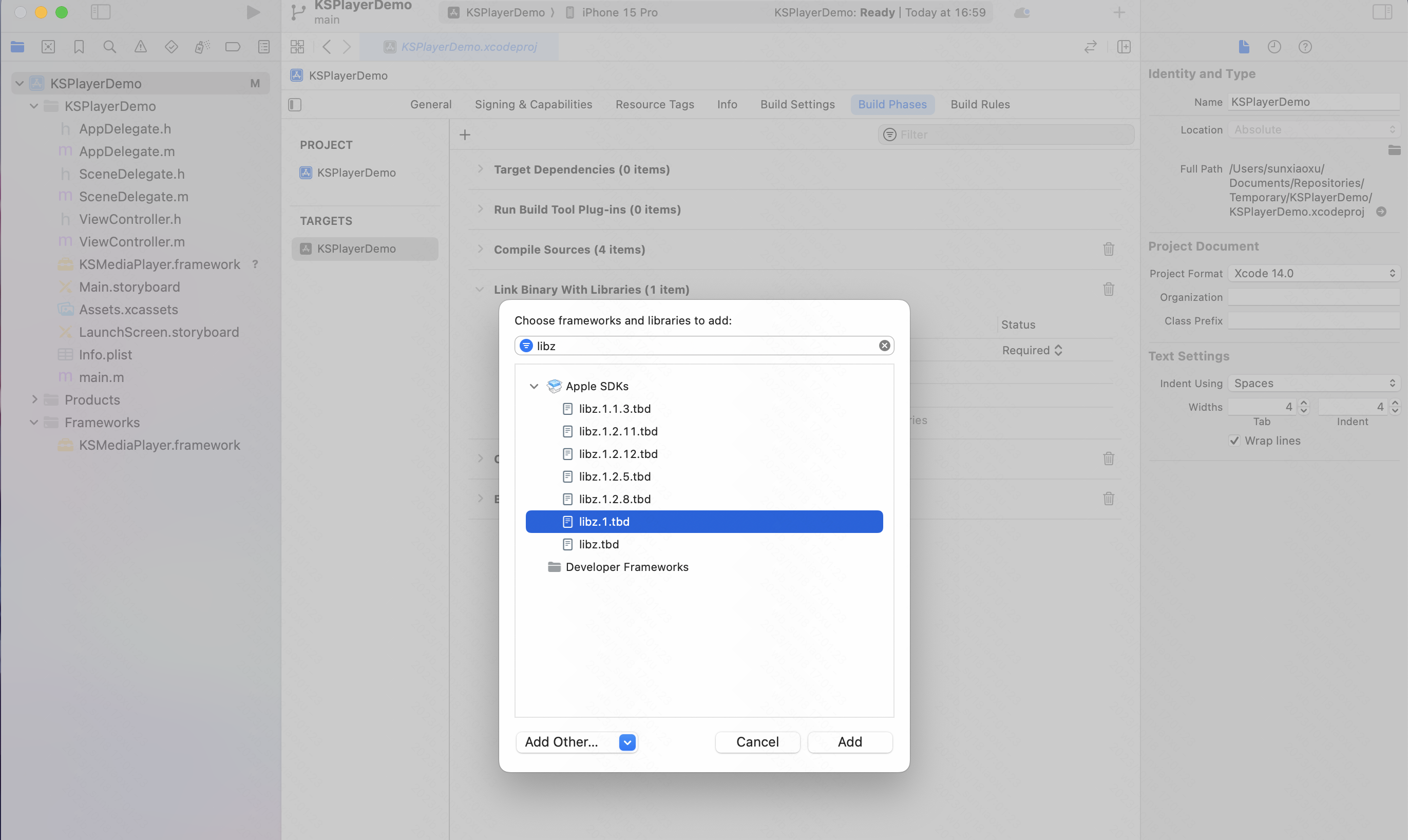
Task: Click the Add button in dialog
Action: click(x=850, y=742)
